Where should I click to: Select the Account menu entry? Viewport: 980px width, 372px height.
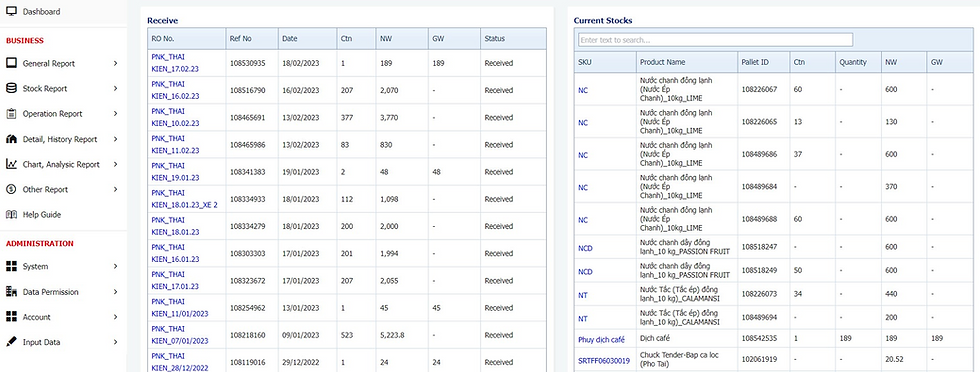tap(63, 317)
